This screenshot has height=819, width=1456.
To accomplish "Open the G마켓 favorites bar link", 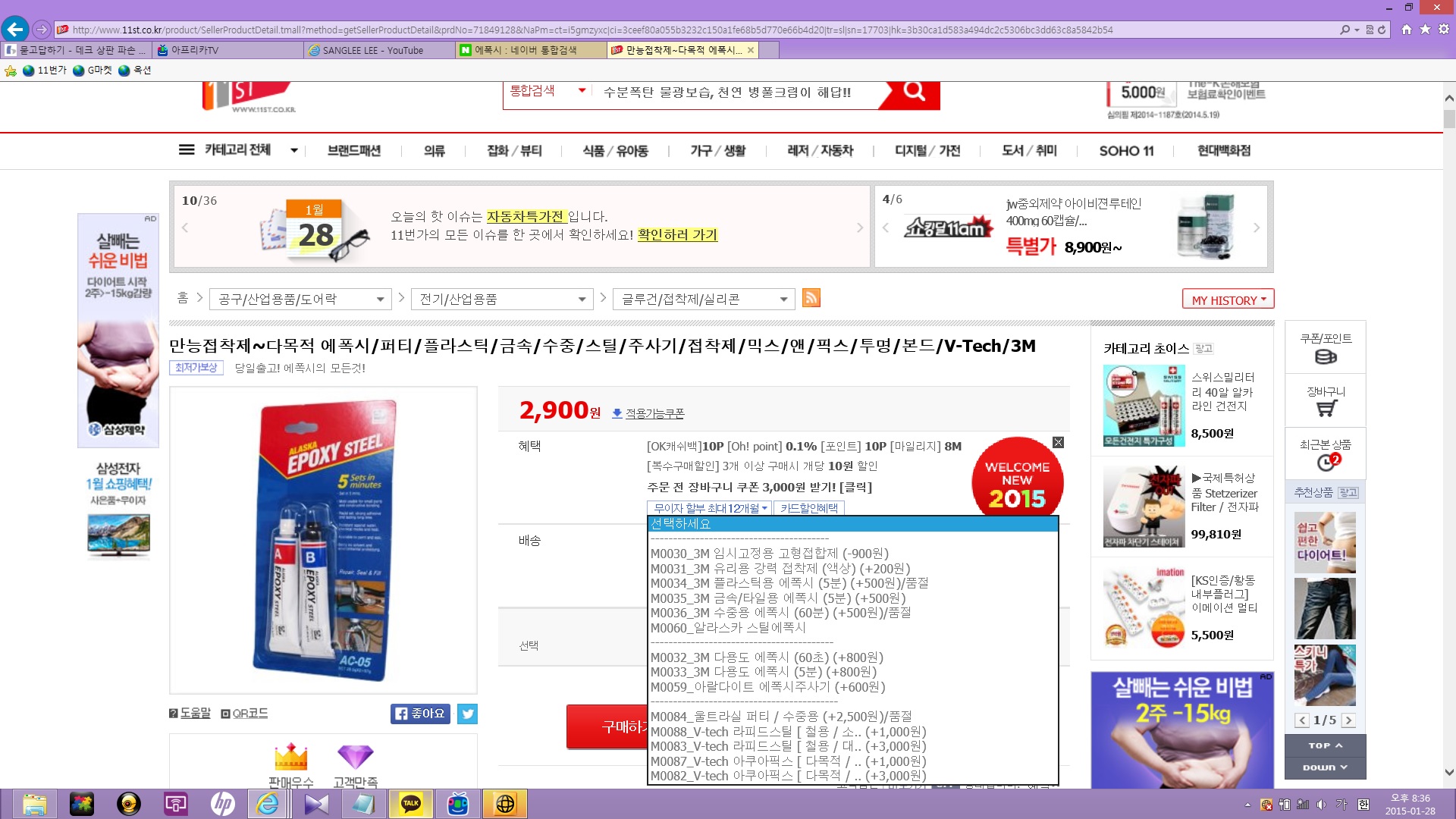I will (x=93, y=70).
